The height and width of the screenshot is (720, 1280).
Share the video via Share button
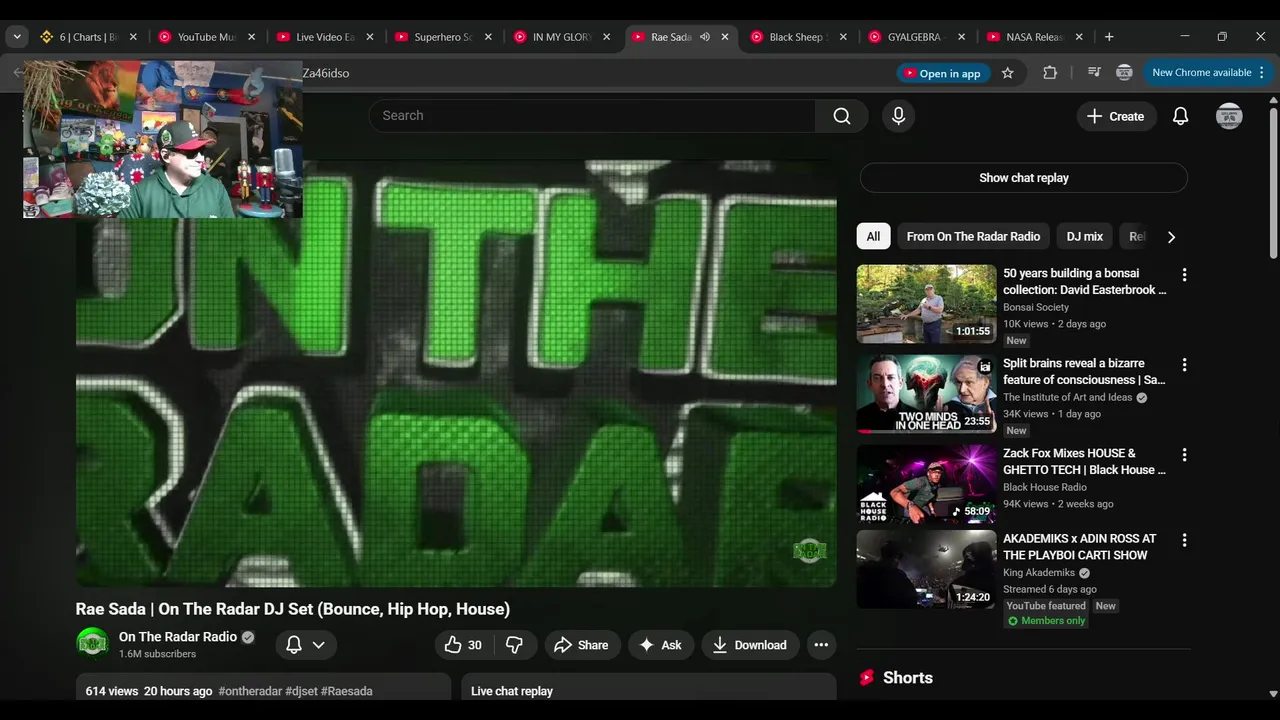582,645
